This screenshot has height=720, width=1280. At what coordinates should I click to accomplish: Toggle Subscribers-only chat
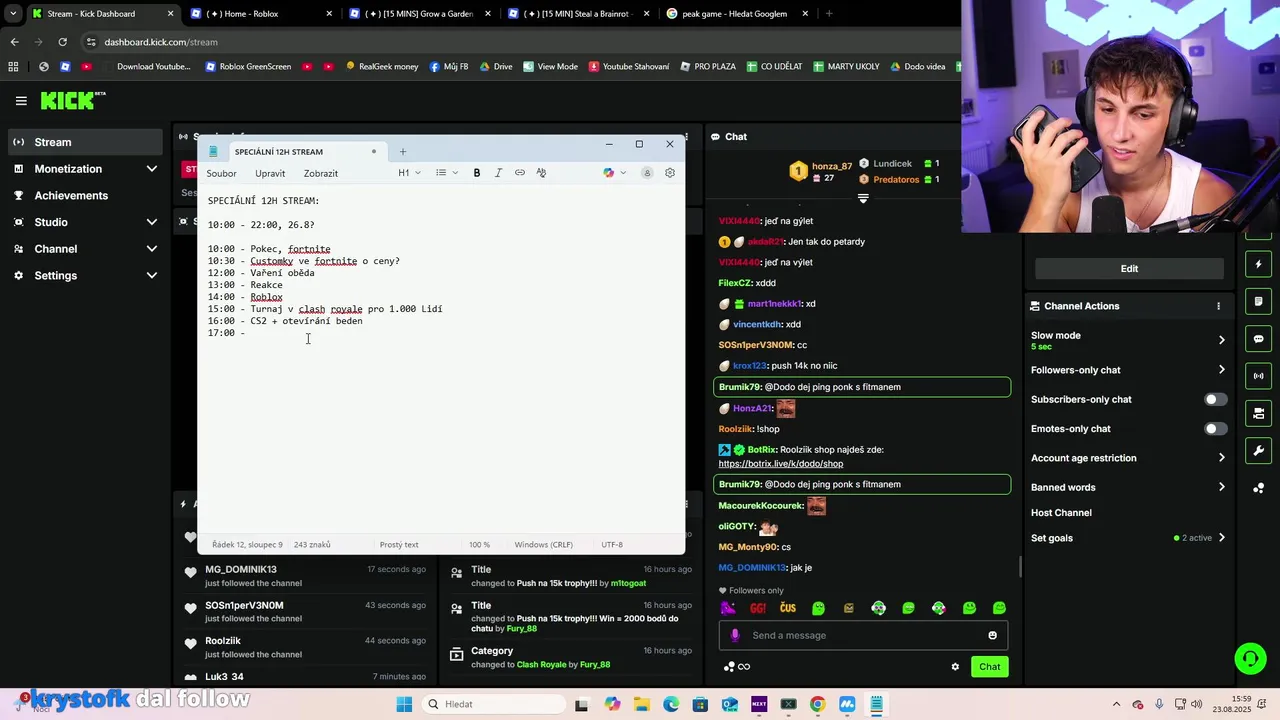1215,399
